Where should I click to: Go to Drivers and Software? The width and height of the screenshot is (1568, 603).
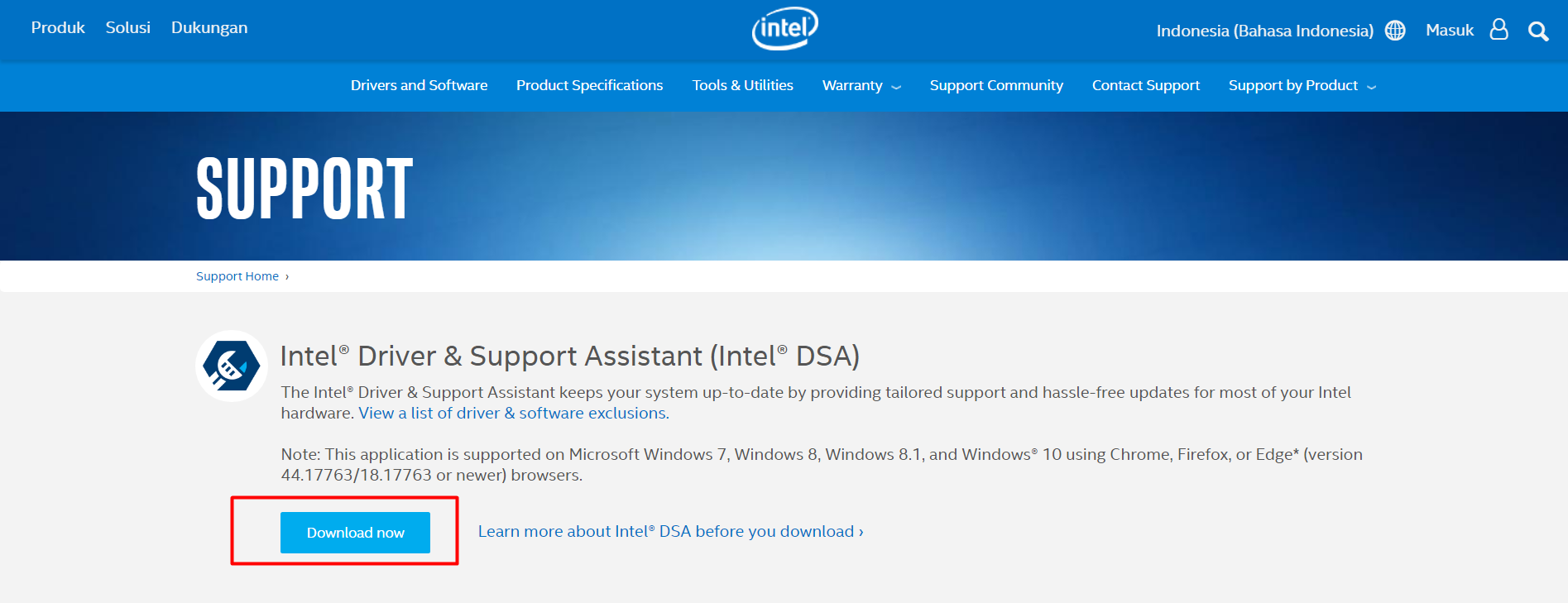pyautogui.click(x=419, y=85)
